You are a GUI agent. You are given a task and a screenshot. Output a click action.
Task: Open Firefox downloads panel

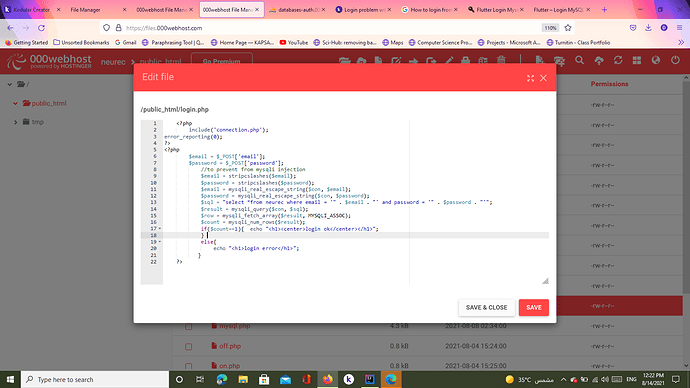click(648, 28)
